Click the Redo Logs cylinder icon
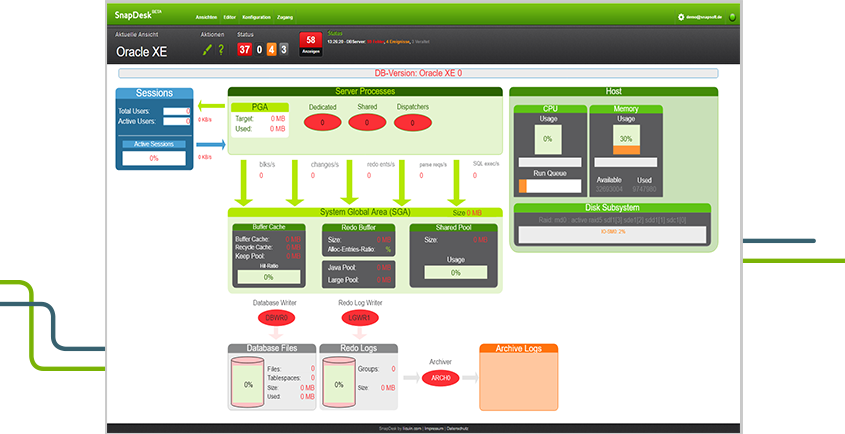This screenshot has height=434, width=845. pyautogui.click(x=338, y=383)
